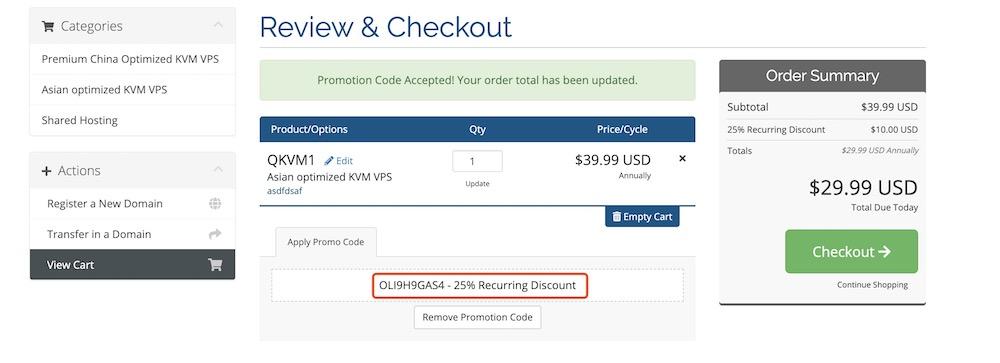Click the globe icon for Register a New Domain

tap(216, 204)
